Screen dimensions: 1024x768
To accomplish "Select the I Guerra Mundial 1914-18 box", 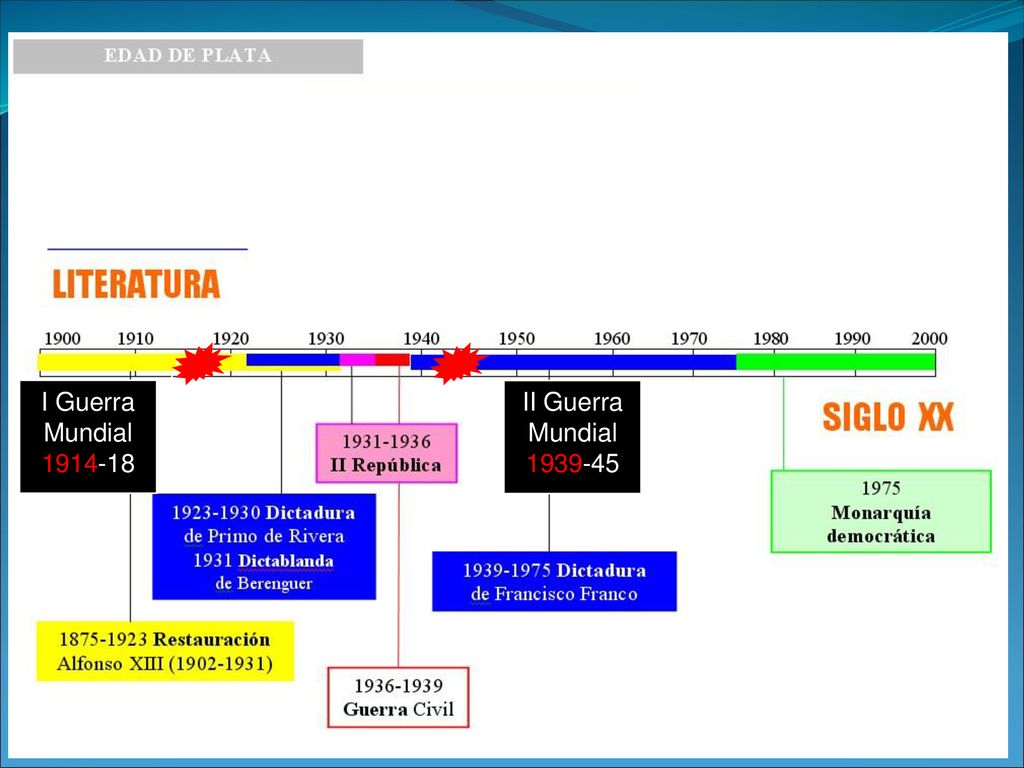I will [88, 436].
